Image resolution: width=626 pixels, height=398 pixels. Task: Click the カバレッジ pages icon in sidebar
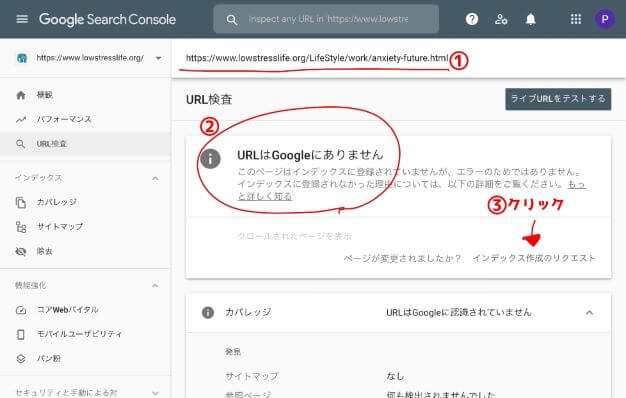(x=21, y=202)
